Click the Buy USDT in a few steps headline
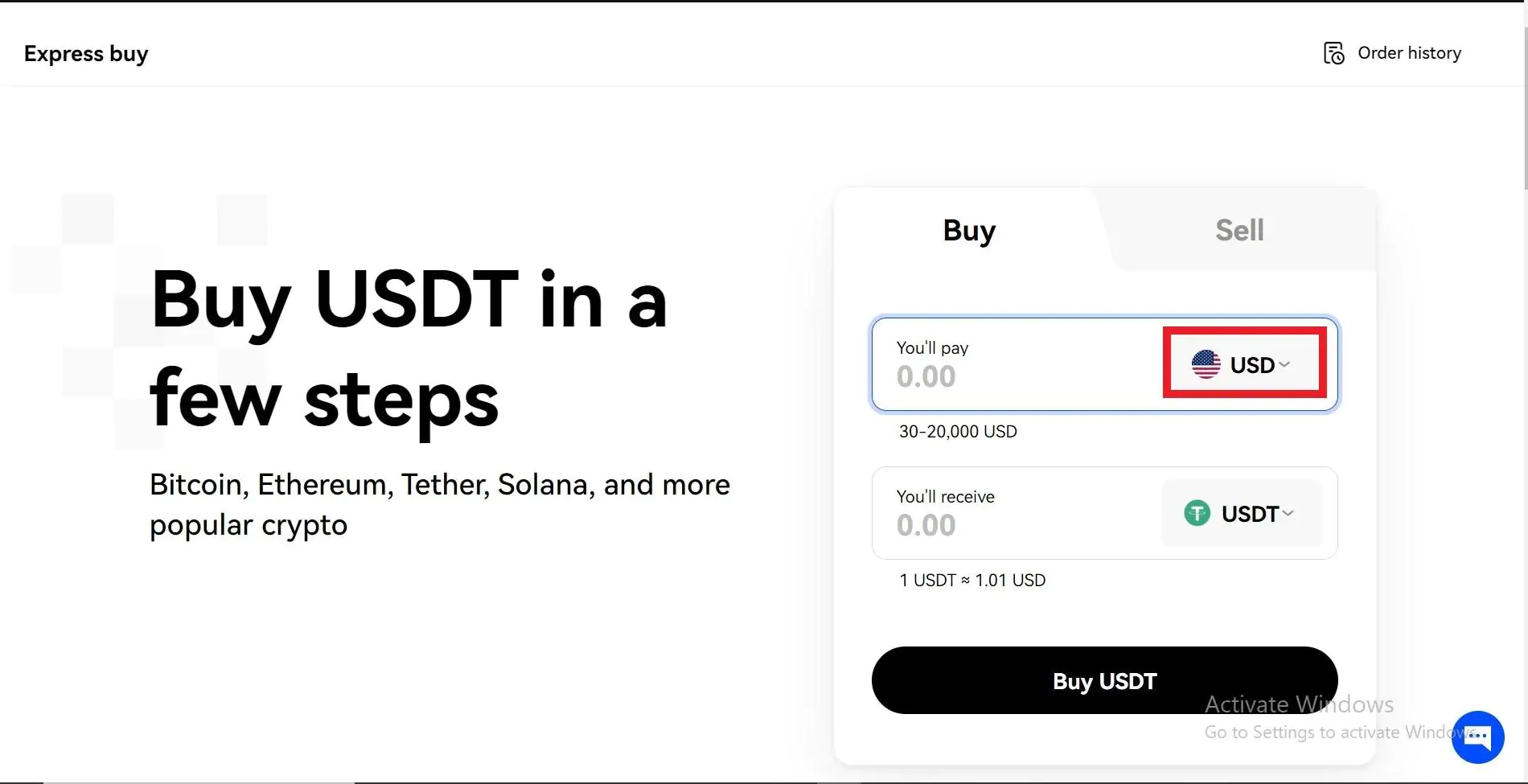The width and height of the screenshot is (1528, 784). coord(409,349)
